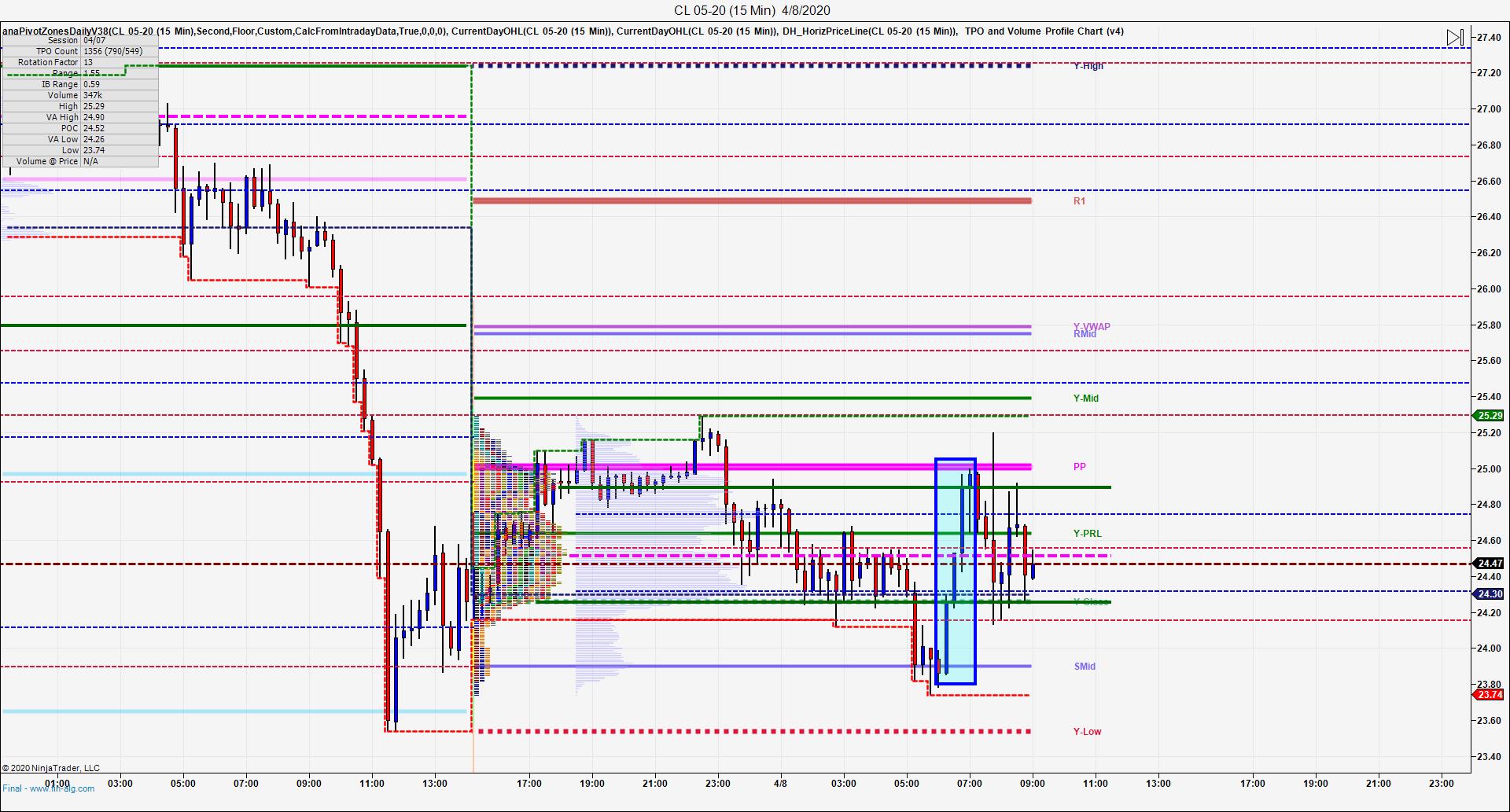The image size is (1510, 812).
Task: Select the Volume 347k row
Action: coord(80,95)
